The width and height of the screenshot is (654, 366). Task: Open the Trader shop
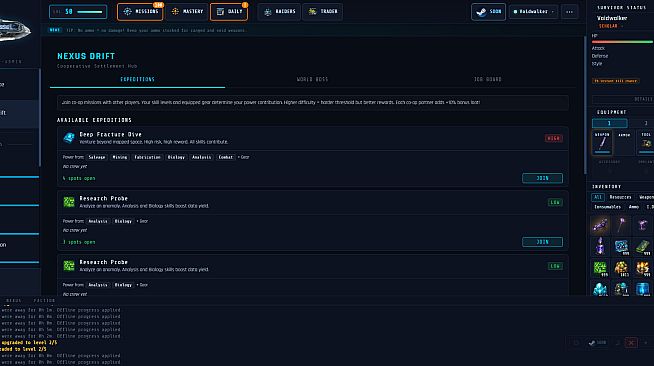pyautogui.click(x=322, y=12)
